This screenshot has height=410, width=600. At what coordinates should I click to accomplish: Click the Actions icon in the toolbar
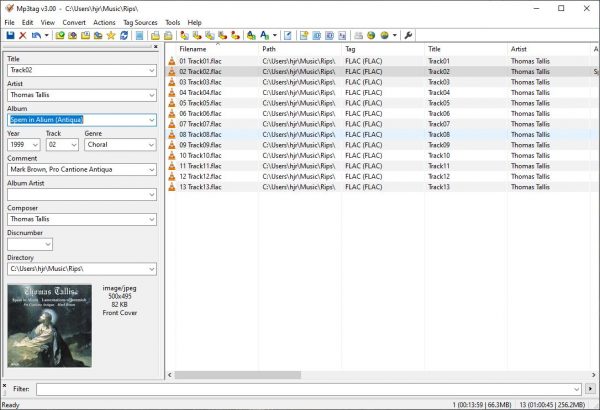coord(251,36)
